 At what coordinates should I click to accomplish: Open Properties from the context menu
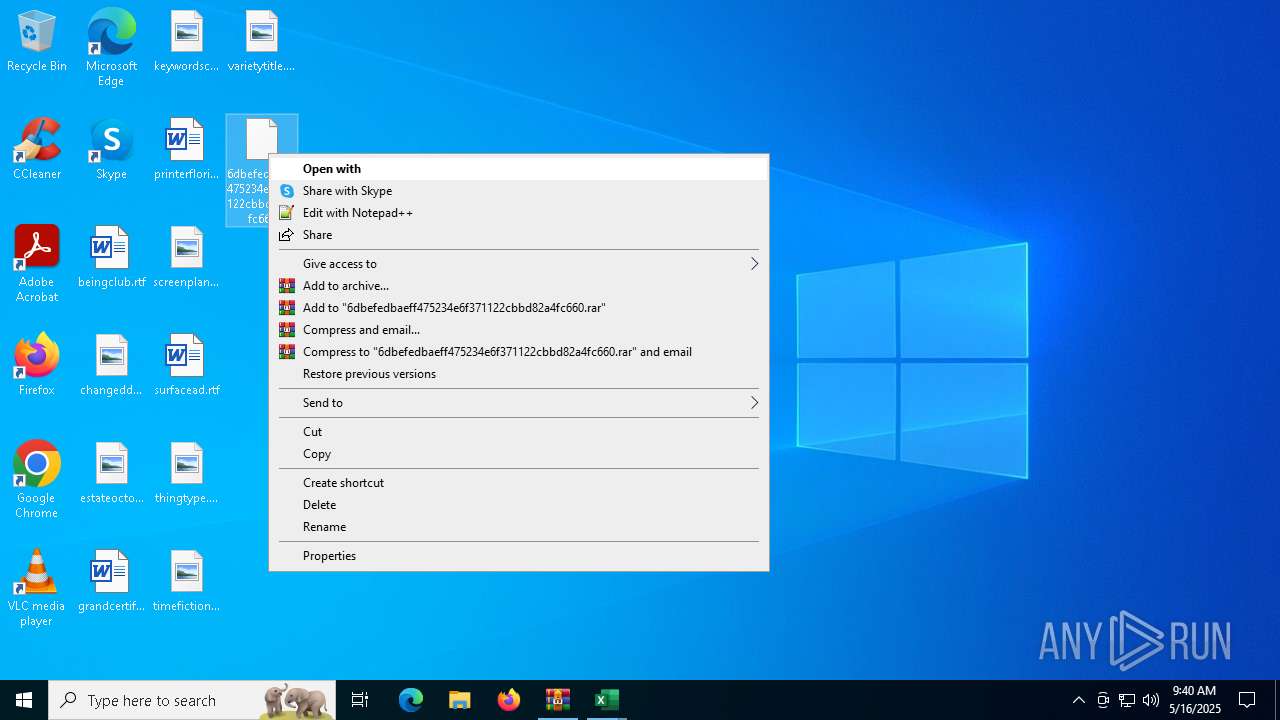[x=519, y=556]
